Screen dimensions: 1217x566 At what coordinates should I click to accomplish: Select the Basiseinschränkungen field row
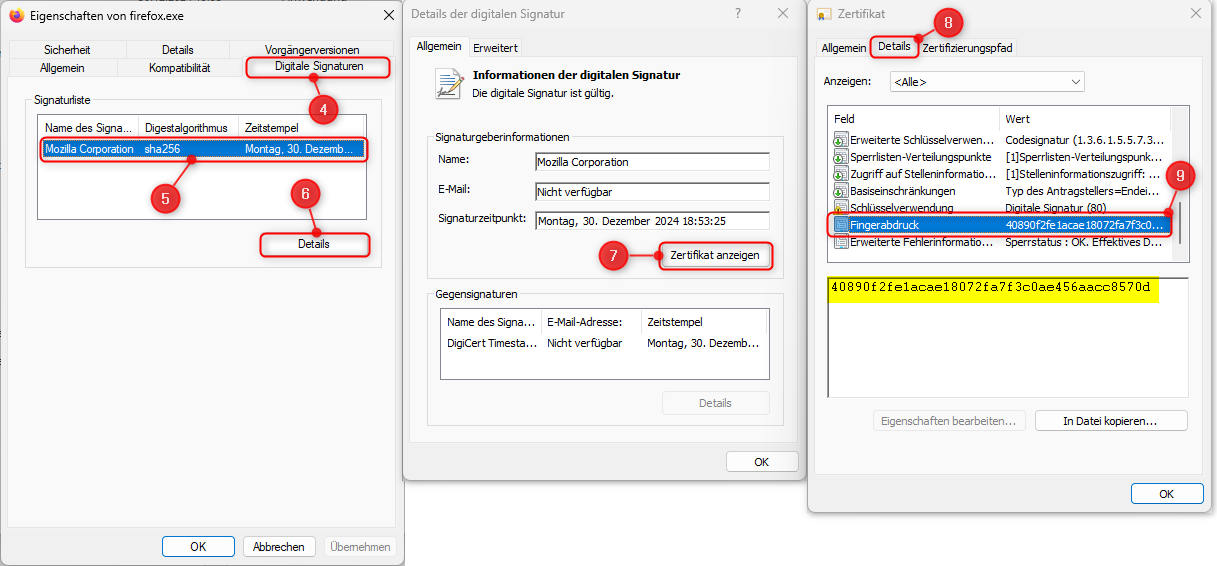point(902,190)
